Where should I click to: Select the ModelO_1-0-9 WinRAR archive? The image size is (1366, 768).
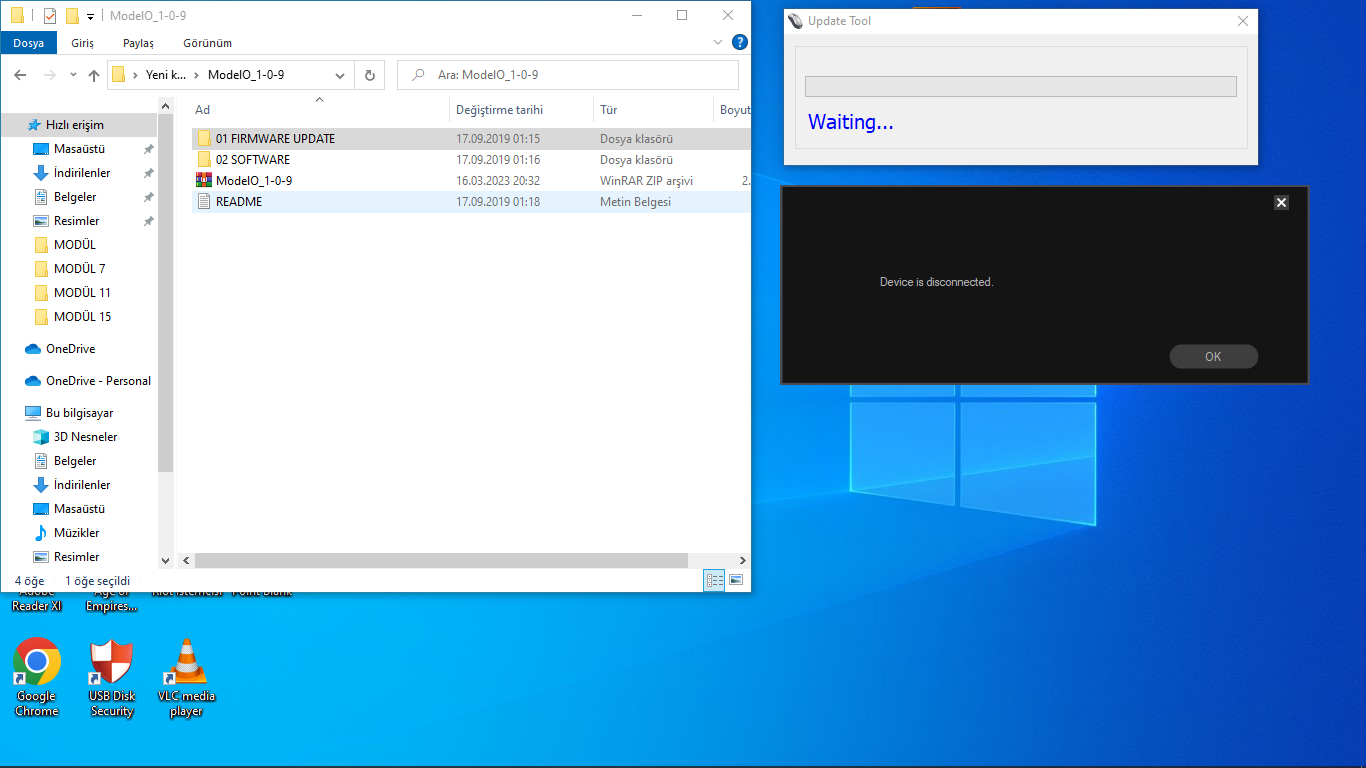(253, 181)
